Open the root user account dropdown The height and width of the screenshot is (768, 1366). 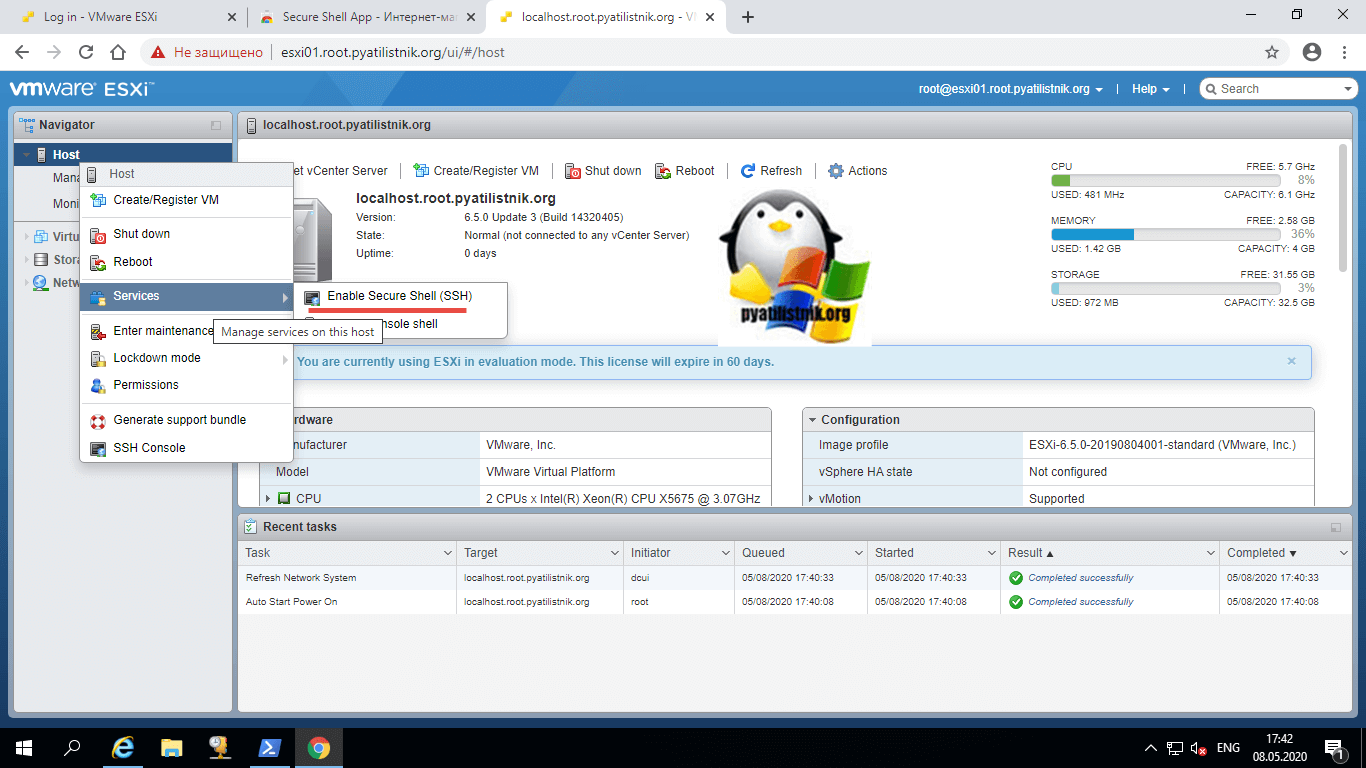point(1010,89)
